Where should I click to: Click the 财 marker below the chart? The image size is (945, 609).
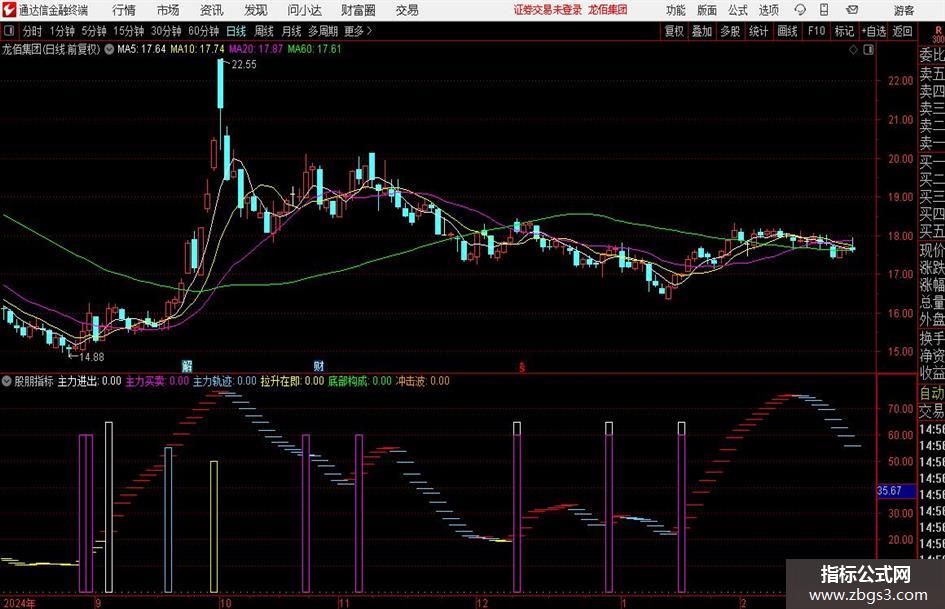(x=319, y=366)
